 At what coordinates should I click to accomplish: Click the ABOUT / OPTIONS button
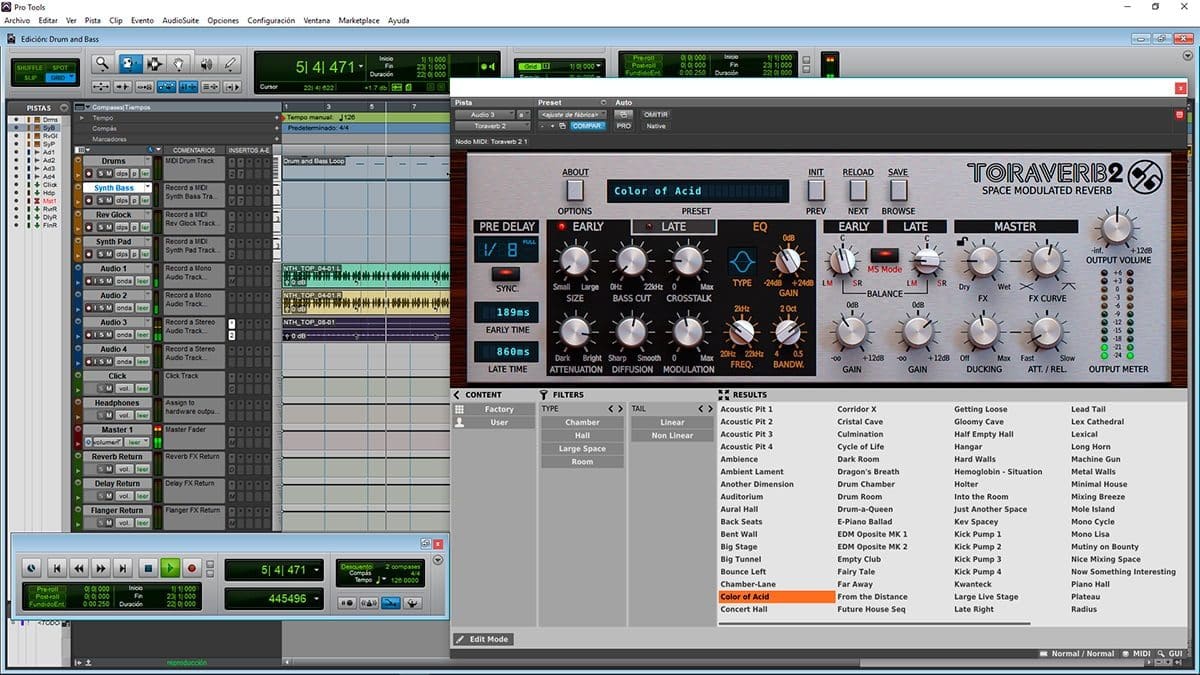(x=575, y=189)
